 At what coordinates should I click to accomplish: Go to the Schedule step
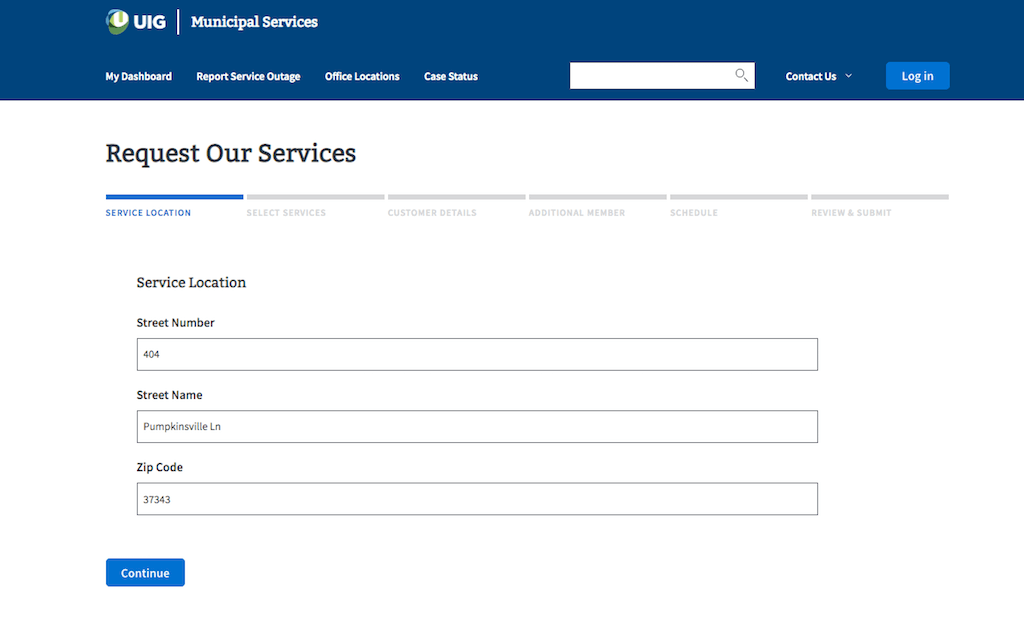(x=694, y=212)
